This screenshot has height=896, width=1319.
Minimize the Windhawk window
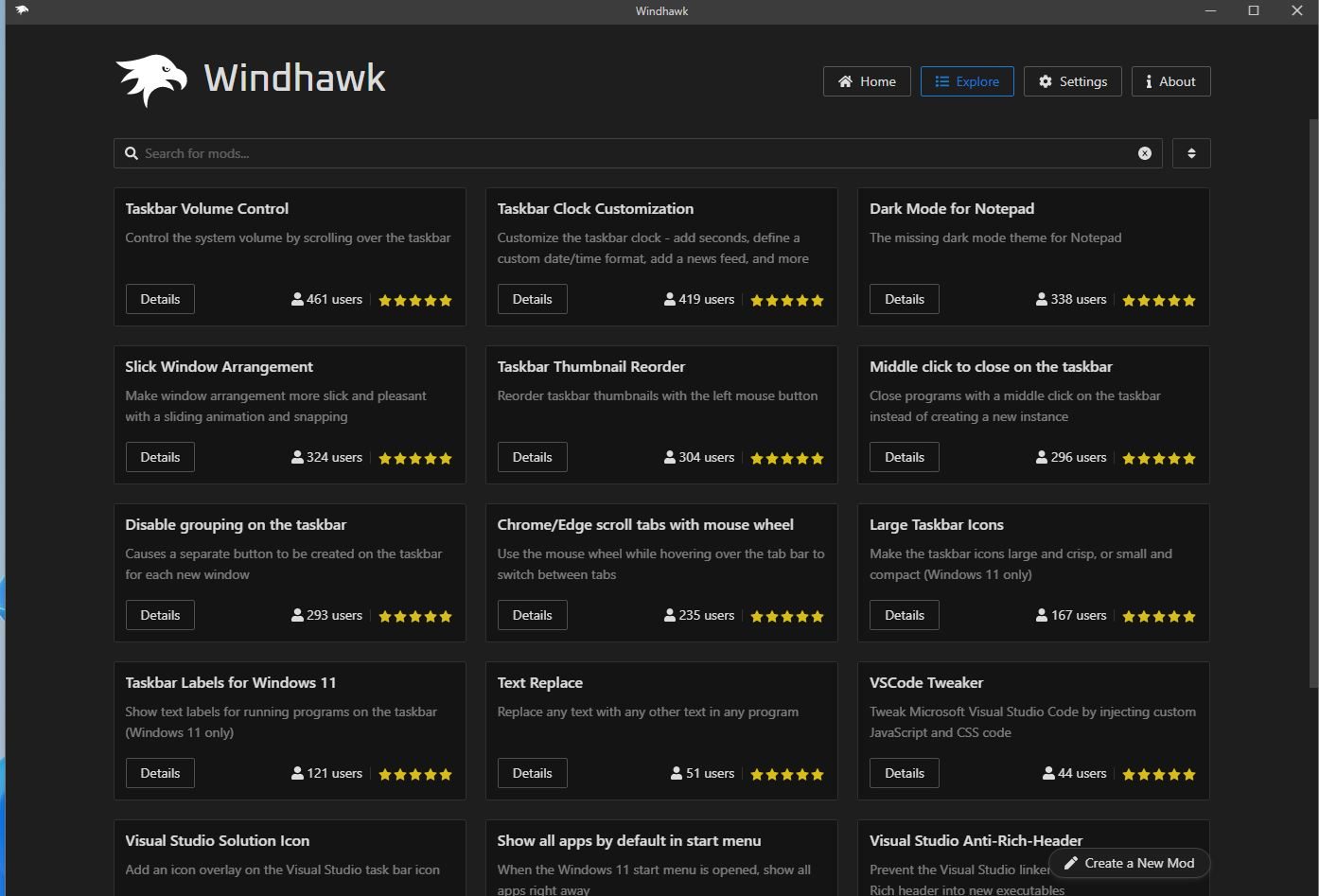(1210, 11)
